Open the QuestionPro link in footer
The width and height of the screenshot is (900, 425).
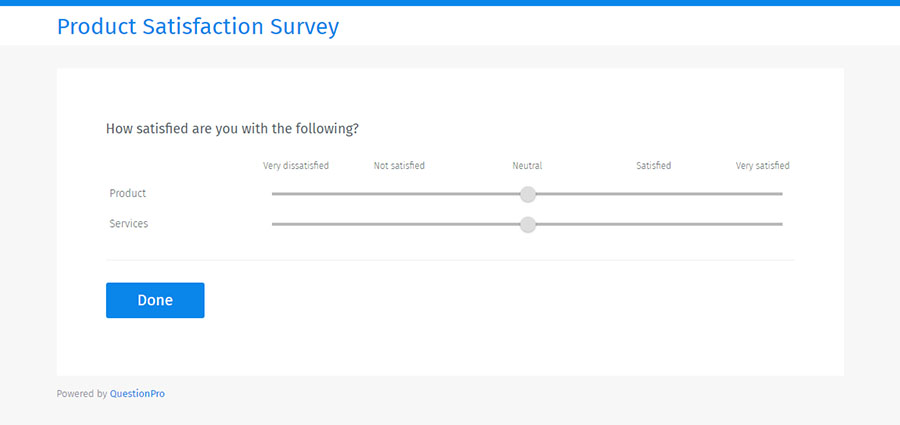(x=137, y=394)
